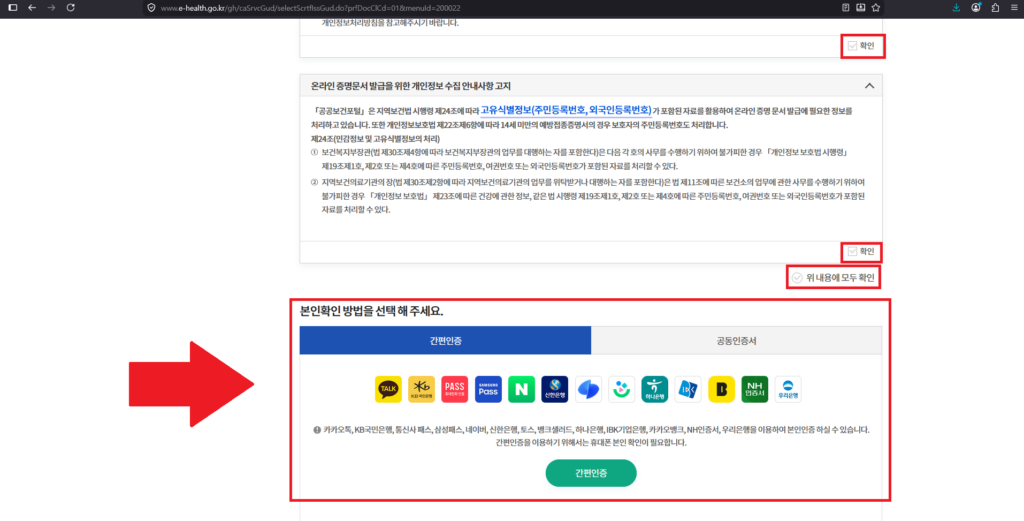1024x521 pixels.
Task: Bookmark this page with star
Action: [876, 8]
